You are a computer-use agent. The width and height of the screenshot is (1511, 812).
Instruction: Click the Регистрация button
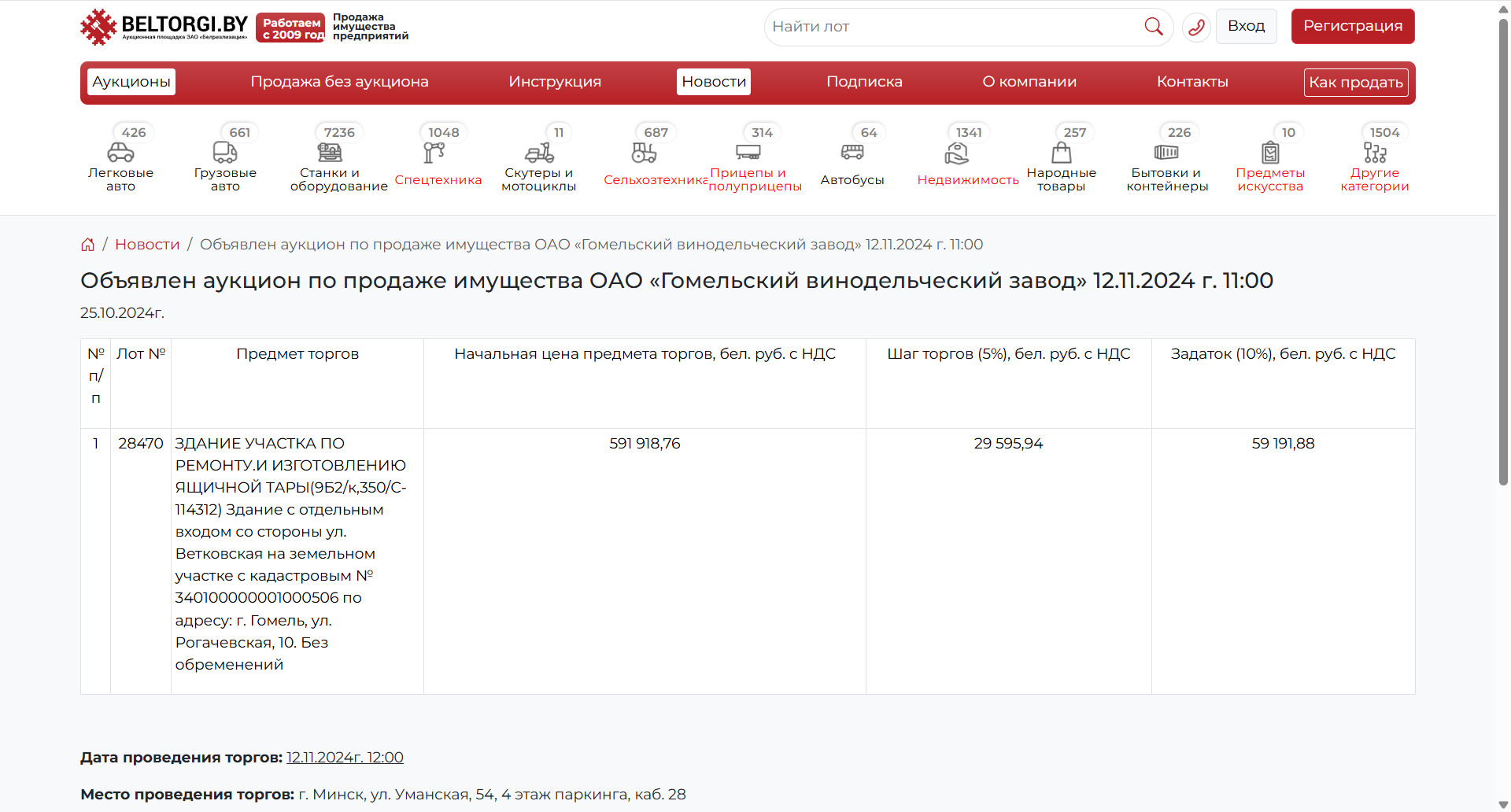point(1353,26)
